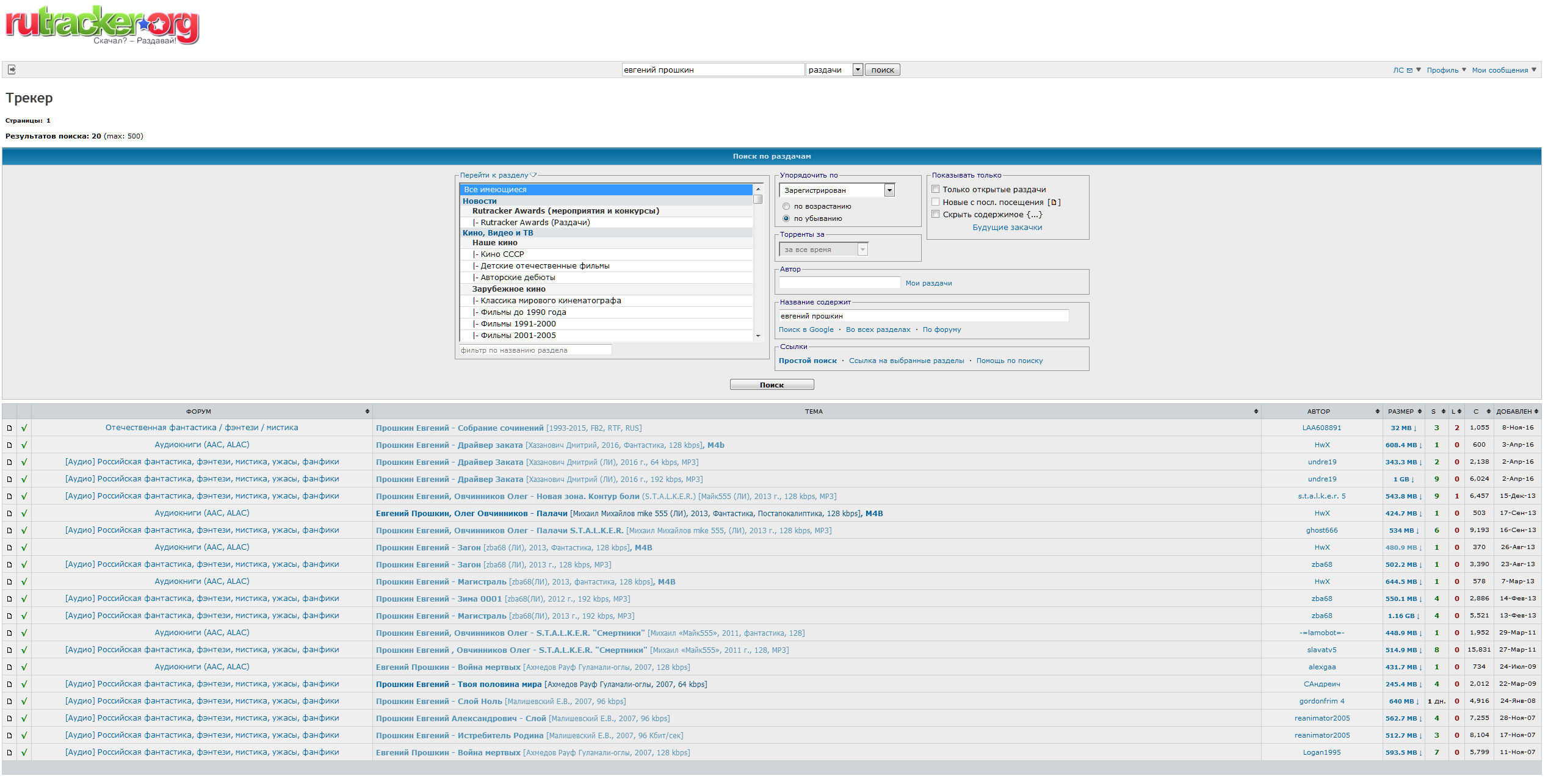The width and height of the screenshot is (1548, 784).
Task: Click the exit icon at left of search bar
Action: [x=12, y=70]
